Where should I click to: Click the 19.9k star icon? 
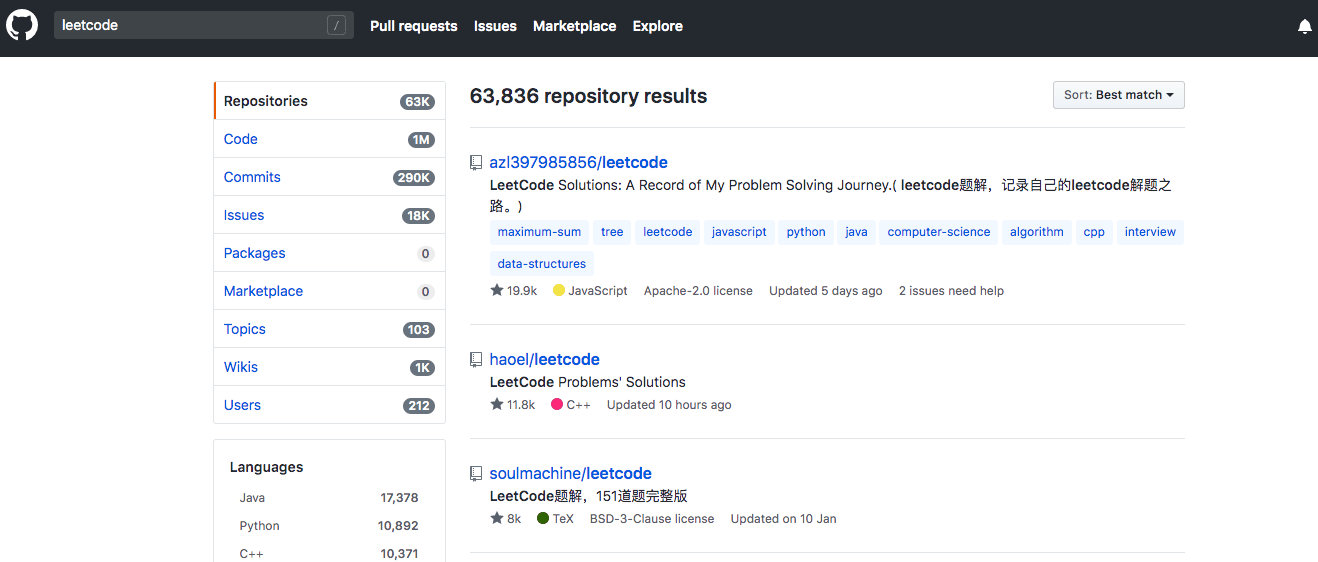coord(497,290)
